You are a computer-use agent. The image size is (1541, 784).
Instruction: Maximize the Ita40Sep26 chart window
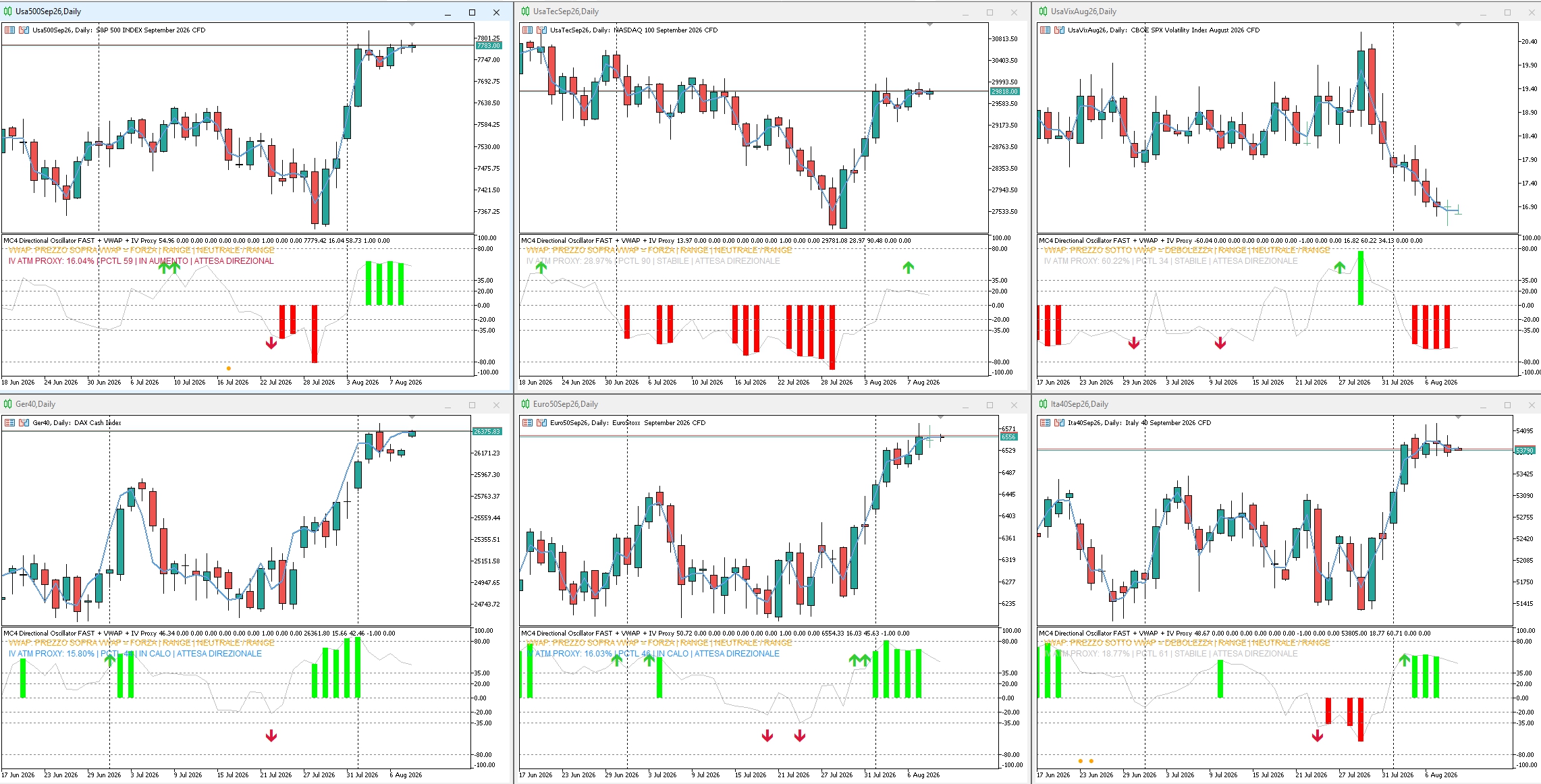pos(1507,405)
